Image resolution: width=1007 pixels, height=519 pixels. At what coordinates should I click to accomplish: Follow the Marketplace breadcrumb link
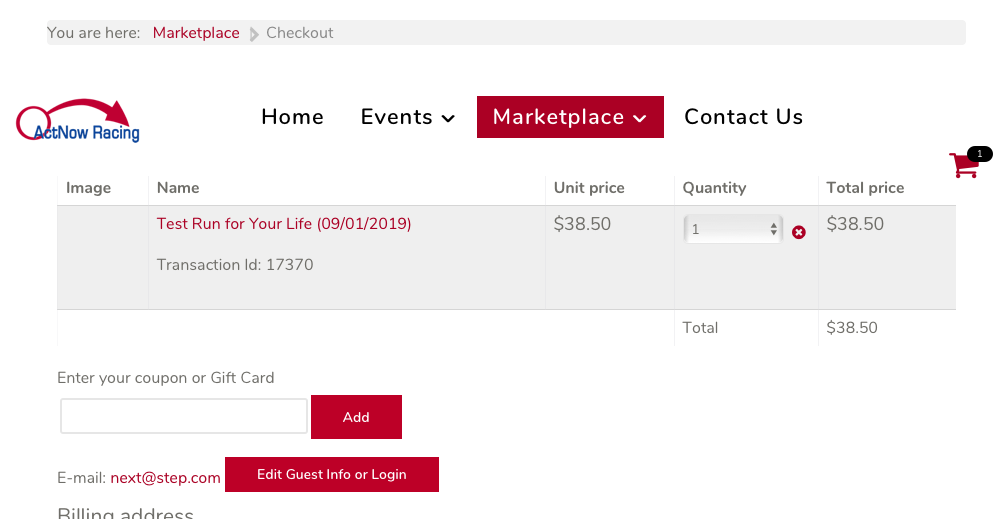(x=196, y=33)
